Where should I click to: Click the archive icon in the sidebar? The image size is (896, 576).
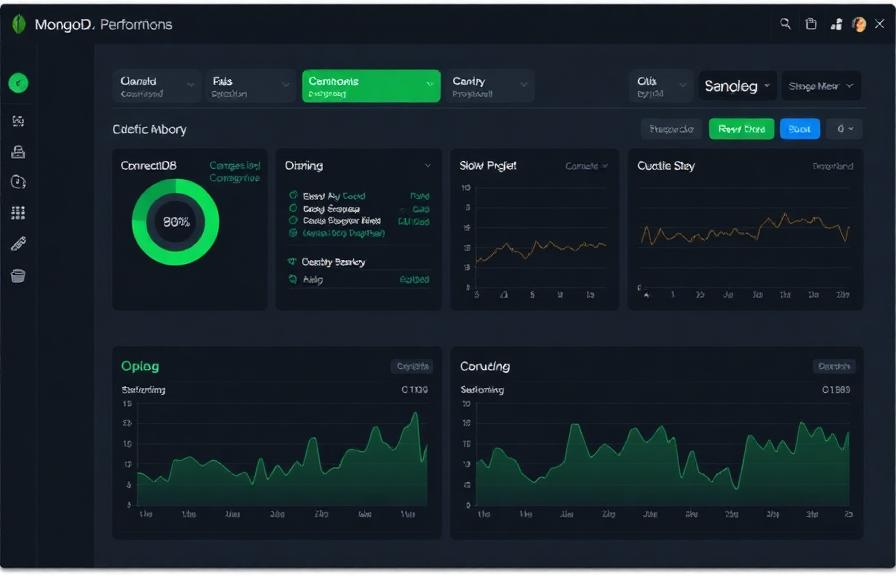pyautogui.click(x=18, y=150)
